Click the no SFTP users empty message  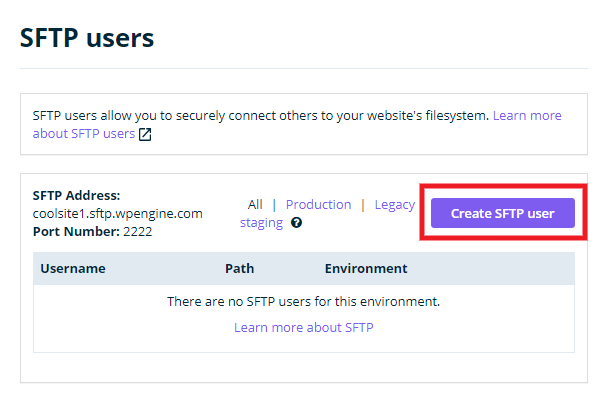(x=303, y=300)
